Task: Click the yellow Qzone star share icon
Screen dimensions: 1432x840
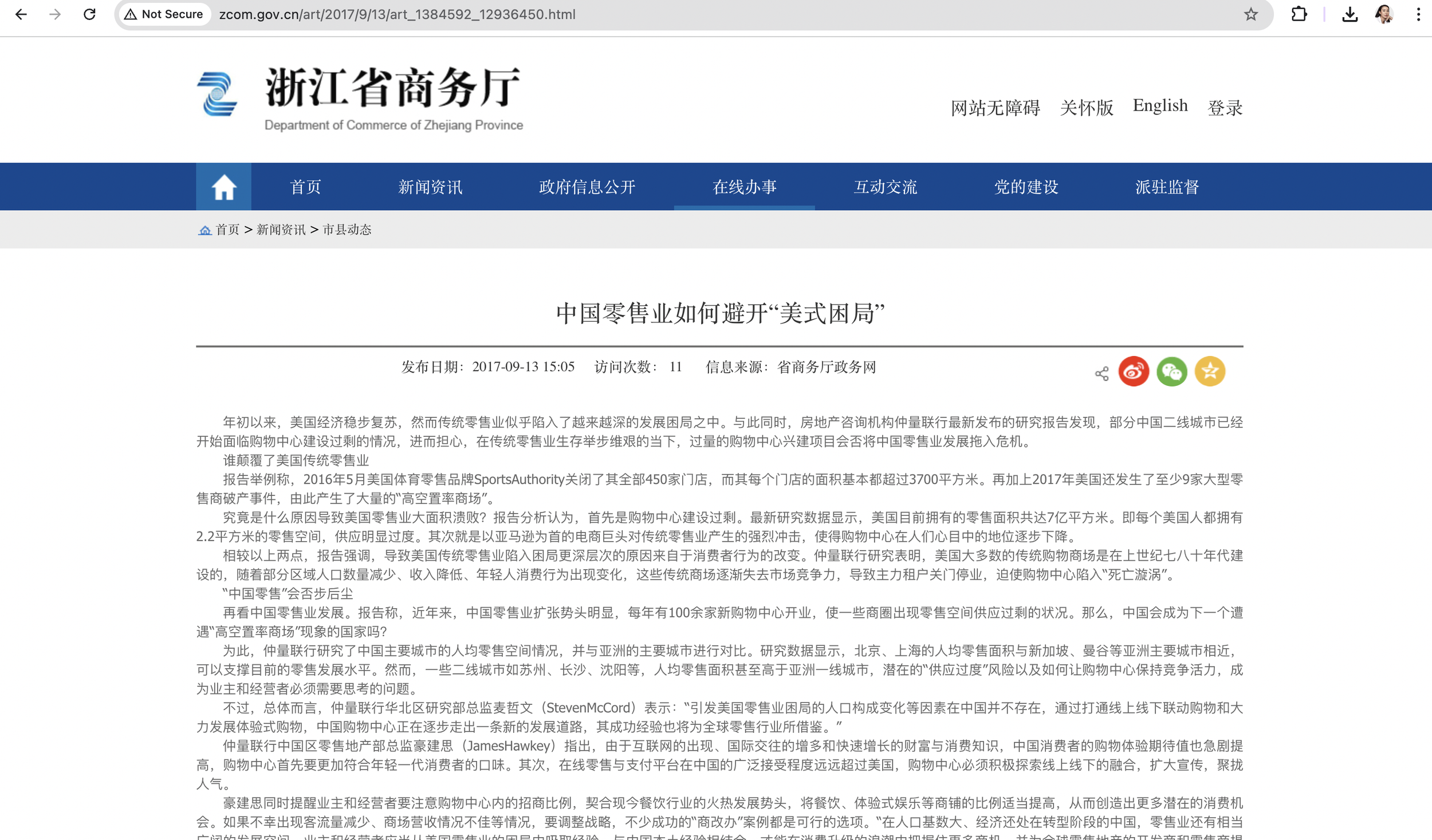Action: [x=1210, y=372]
